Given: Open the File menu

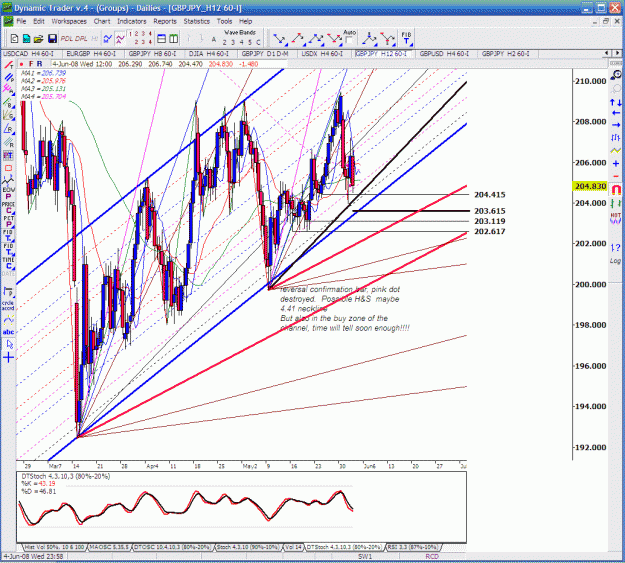Looking at the screenshot, I should coord(21,21).
